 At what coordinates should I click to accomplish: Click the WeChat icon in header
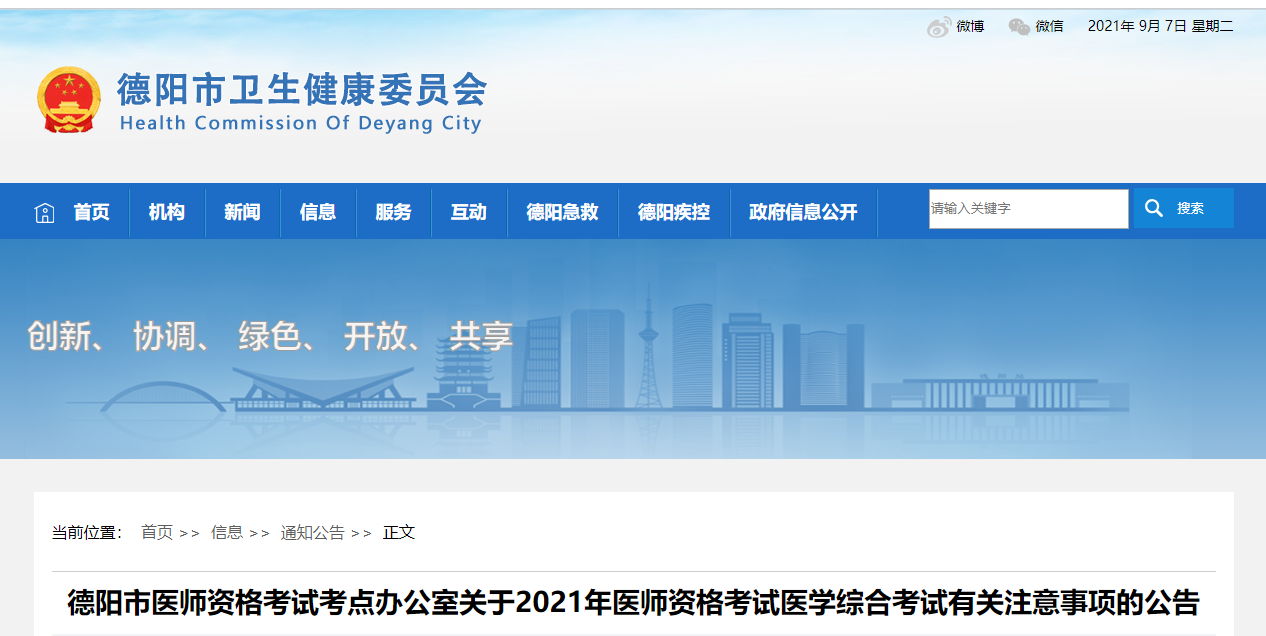point(1019,27)
